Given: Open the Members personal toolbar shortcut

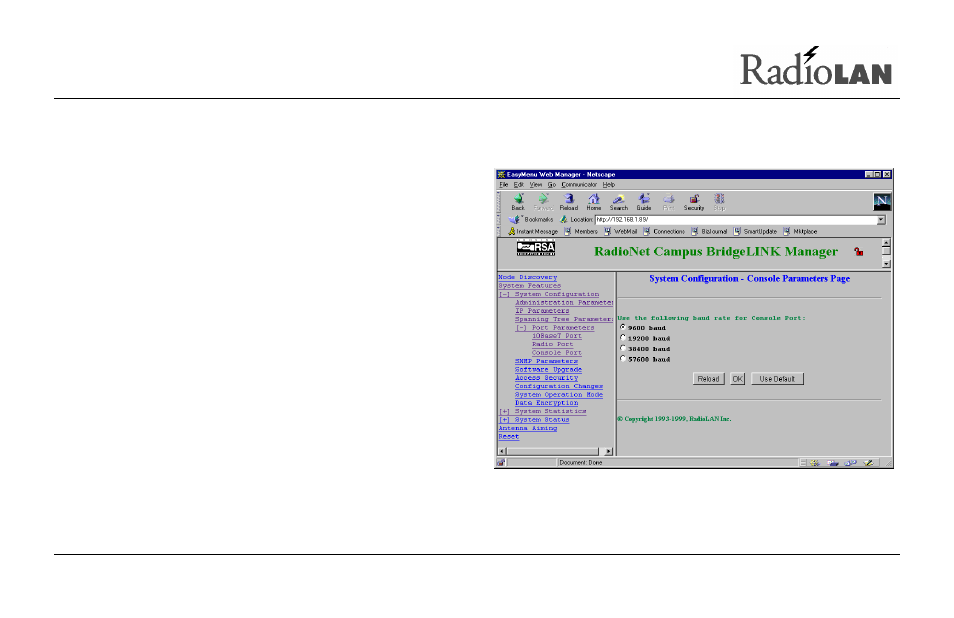Looking at the screenshot, I should click(x=581, y=232).
